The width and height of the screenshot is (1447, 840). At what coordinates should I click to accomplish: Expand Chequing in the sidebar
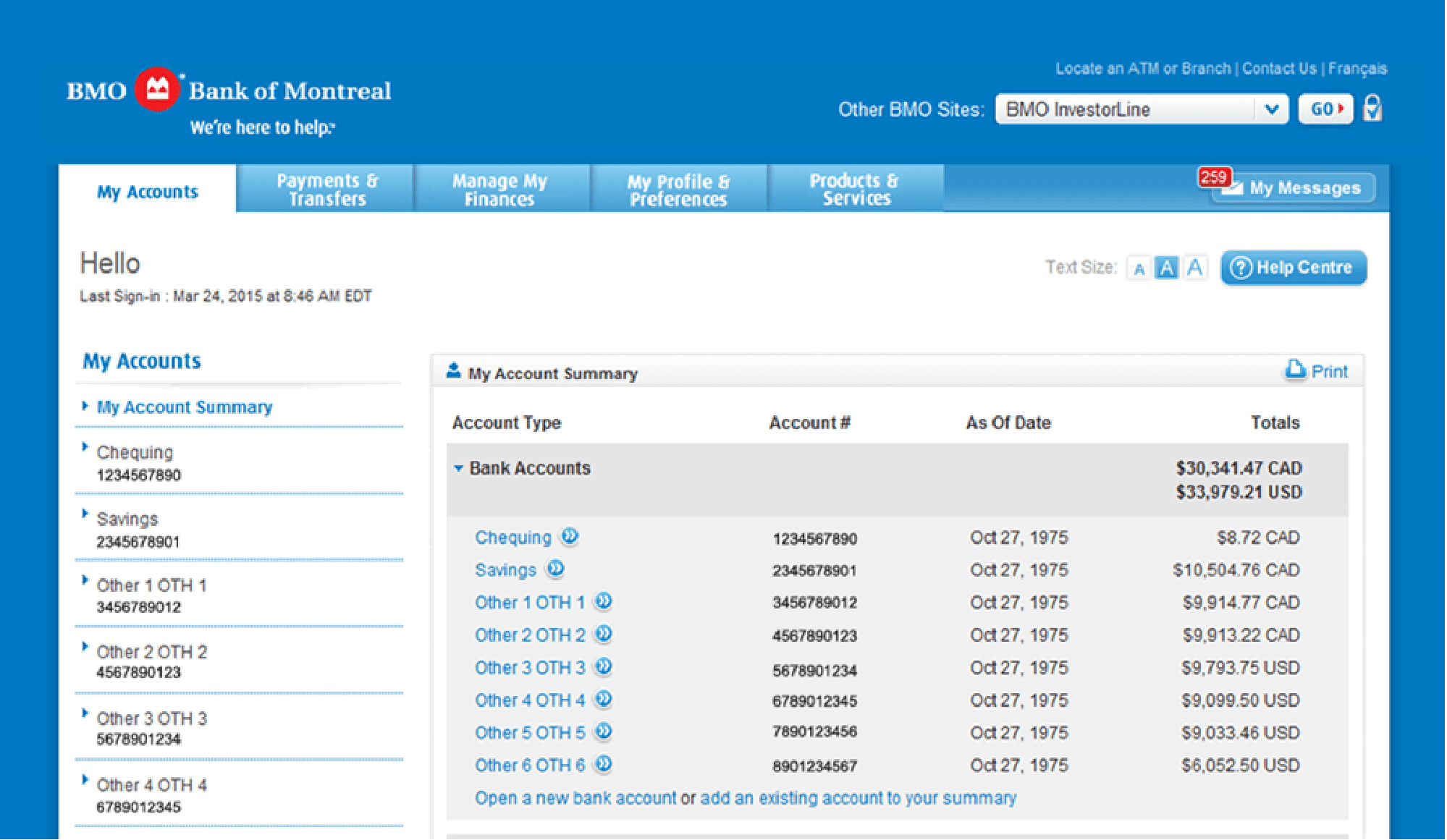tap(85, 447)
